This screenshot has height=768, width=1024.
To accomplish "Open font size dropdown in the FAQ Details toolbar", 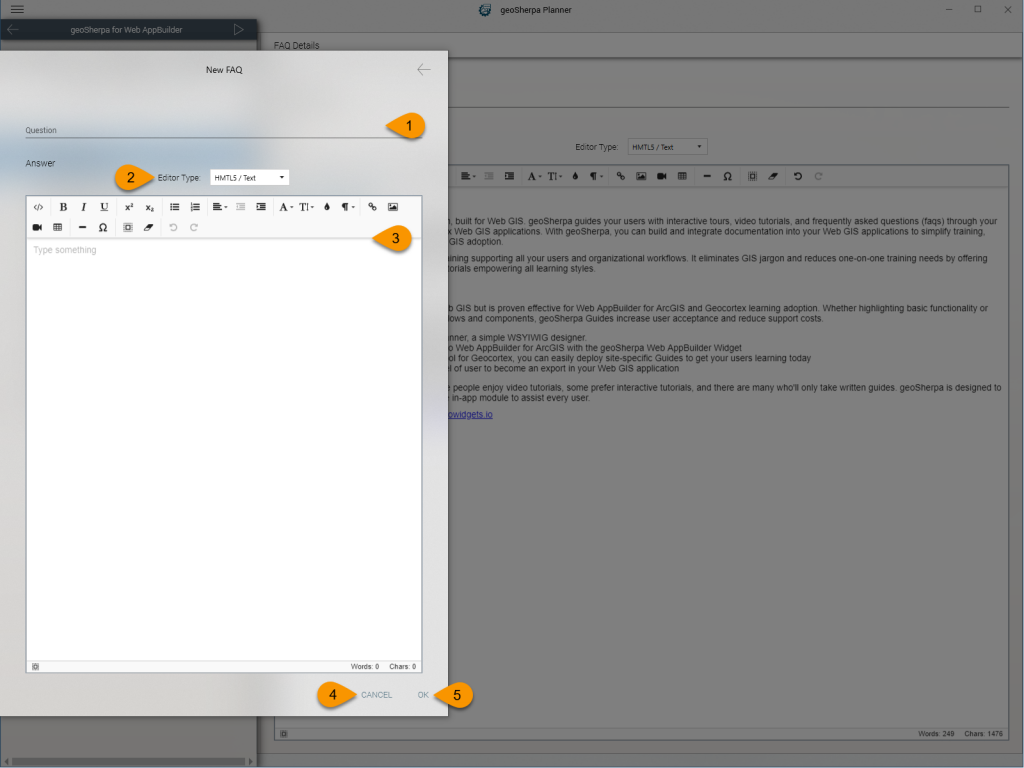I will tap(555, 176).
